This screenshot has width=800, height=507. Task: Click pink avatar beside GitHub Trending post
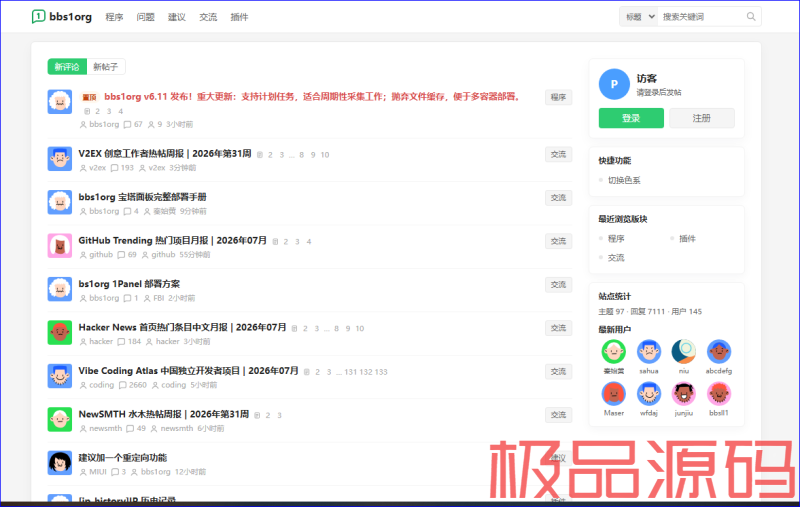tap(60, 245)
